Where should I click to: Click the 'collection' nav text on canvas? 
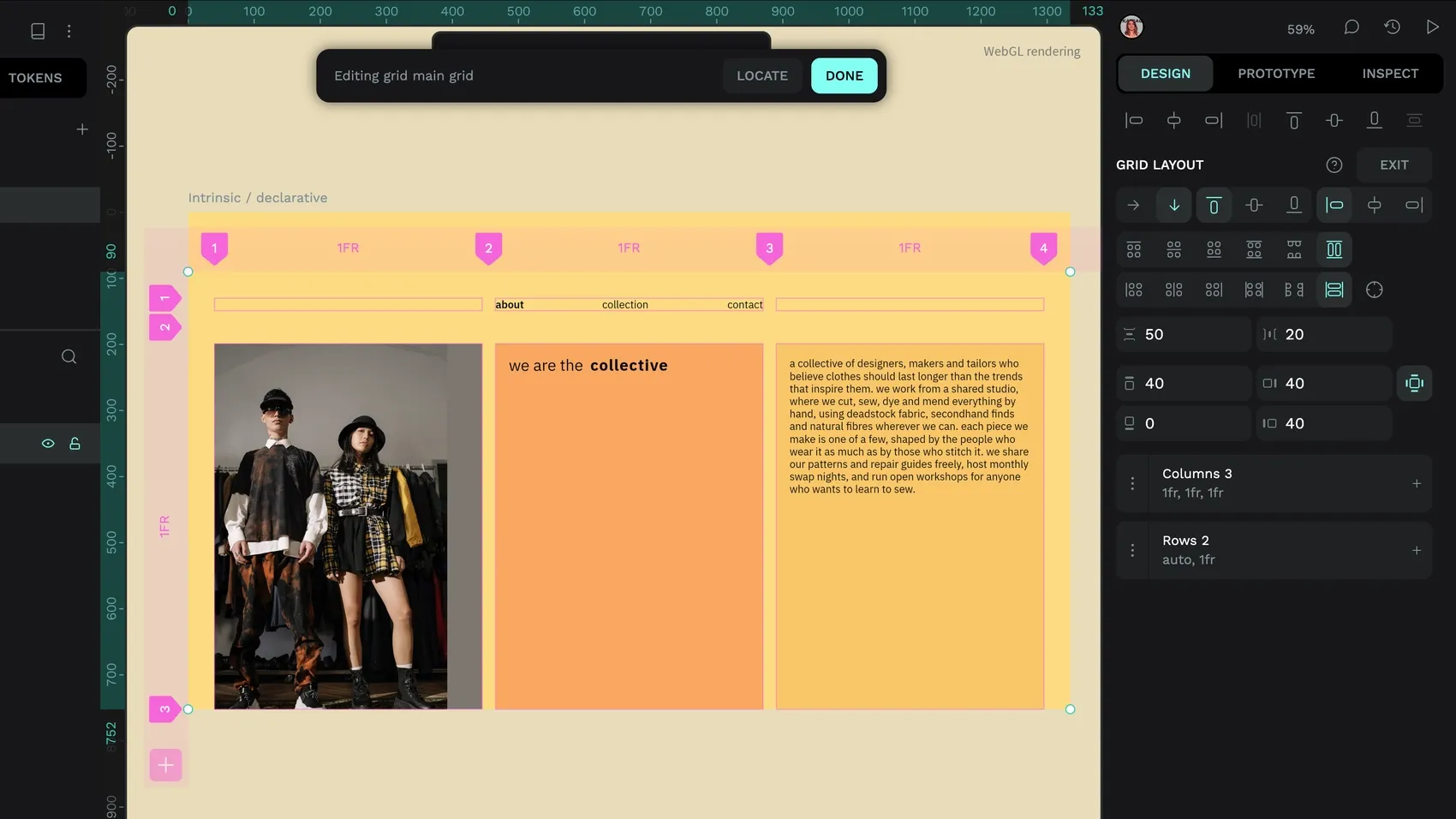625,305
